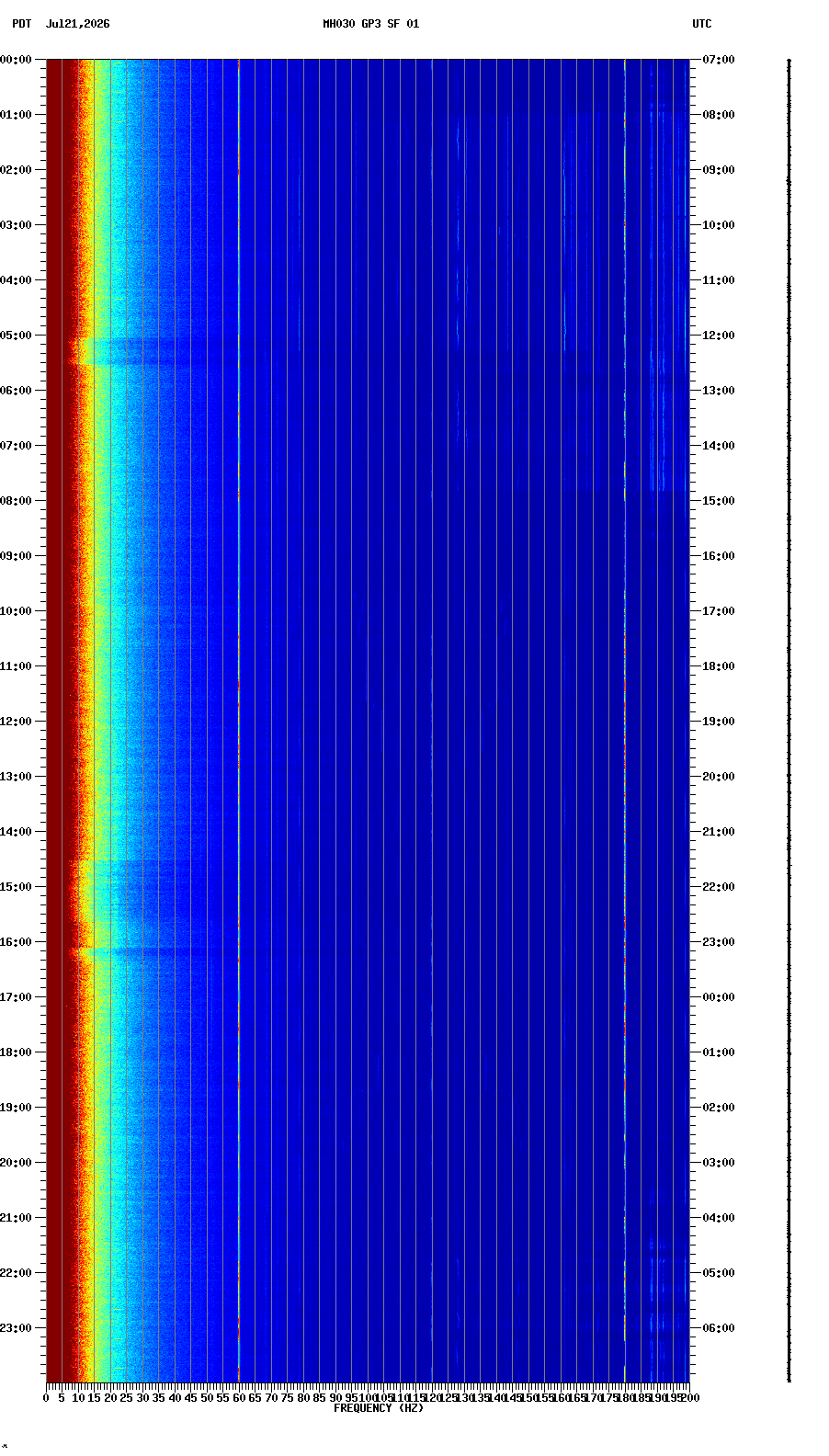Screen dimensions: 829x1456
Task: Click the 80 Hz frequency tick label
Action: coord(303,1398)
